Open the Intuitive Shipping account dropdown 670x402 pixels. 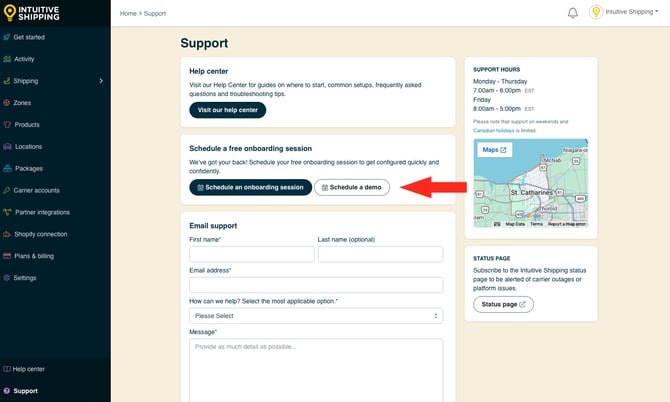click(632, 12)
